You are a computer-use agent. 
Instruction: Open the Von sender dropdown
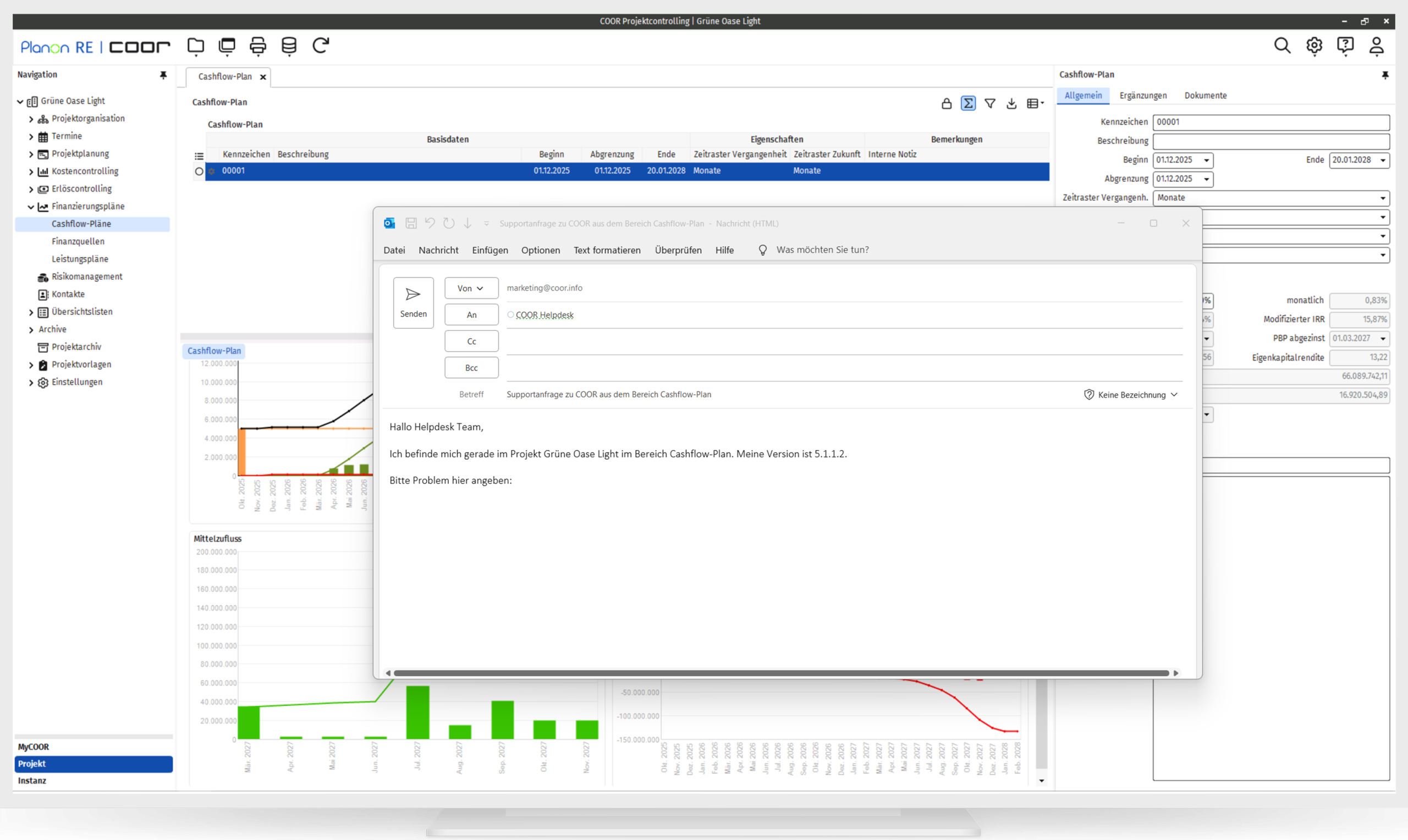(x=471, y=288)
